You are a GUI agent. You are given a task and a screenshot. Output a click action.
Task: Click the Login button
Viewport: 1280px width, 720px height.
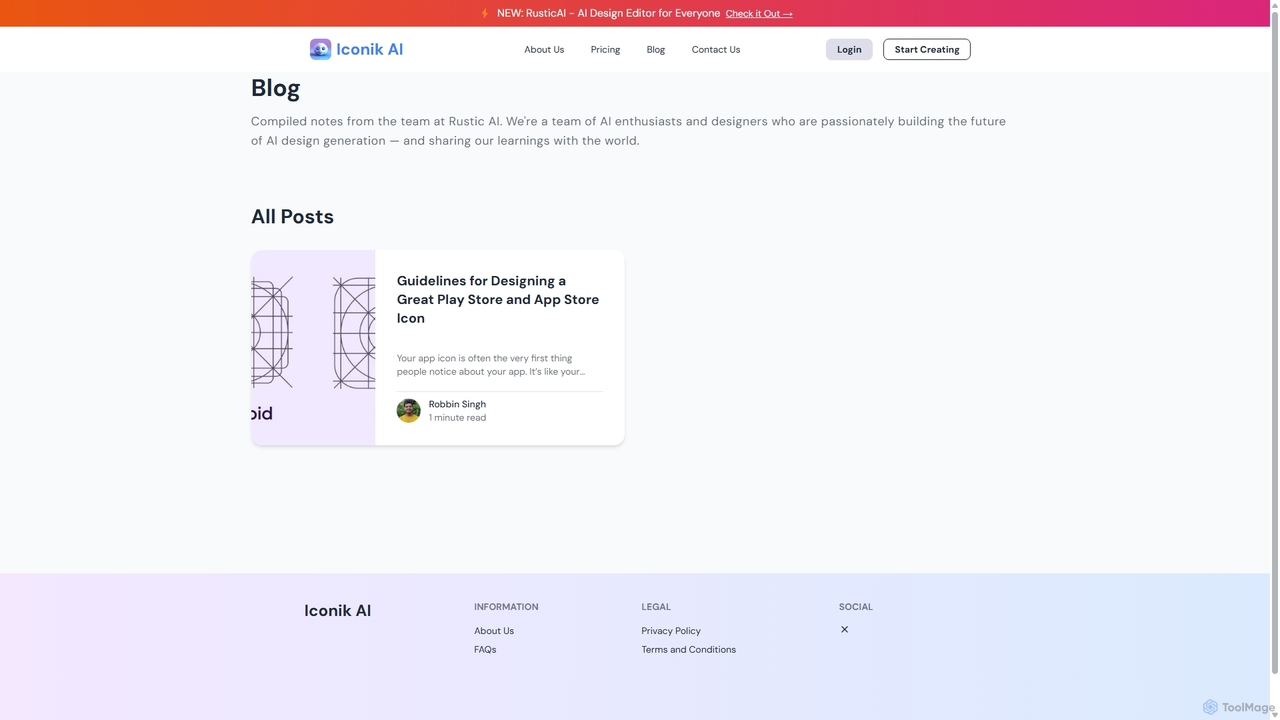coord(849,49)
